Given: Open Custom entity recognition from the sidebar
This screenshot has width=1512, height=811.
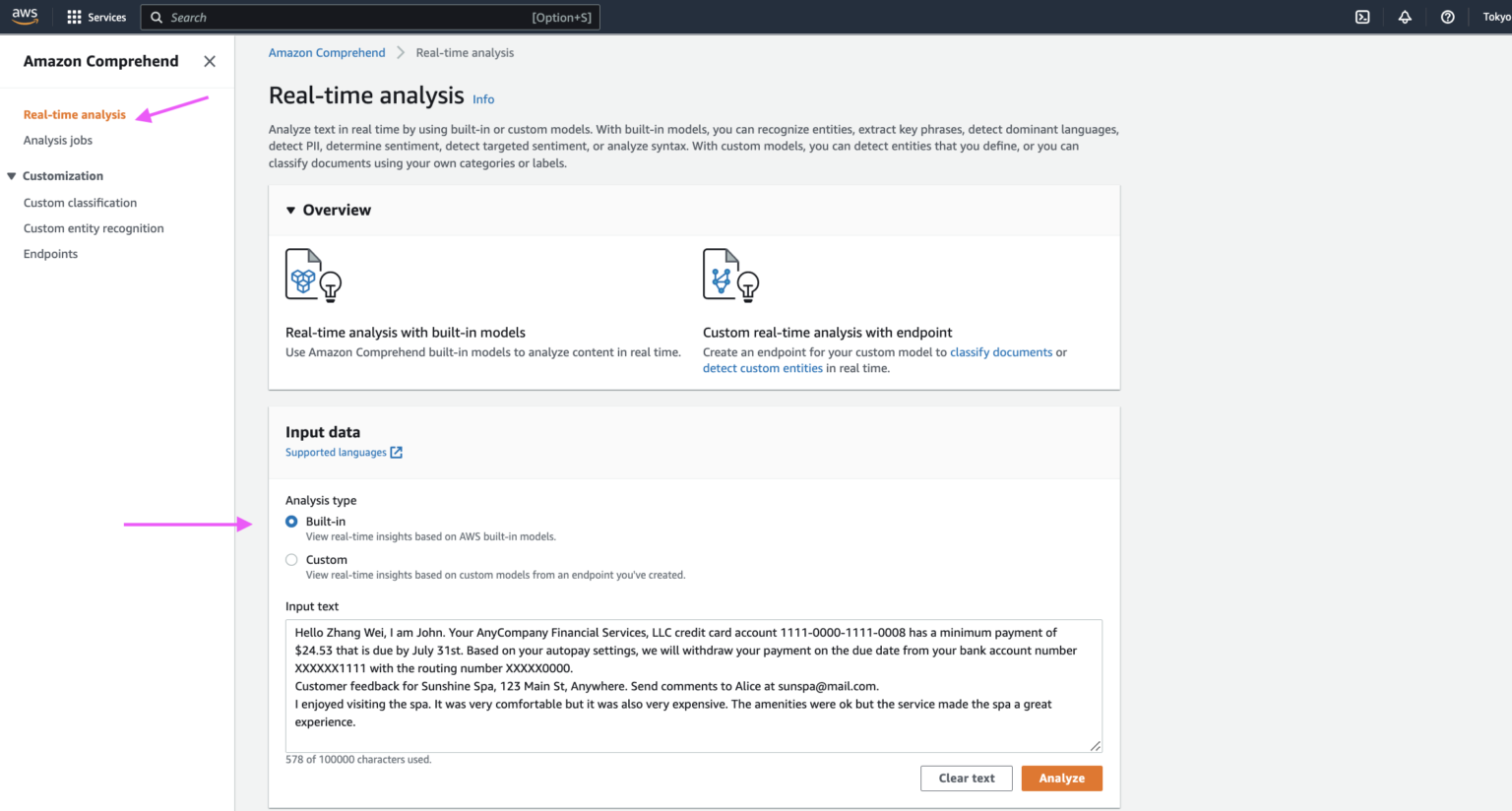Looking at the screenshot, I should tap(93, 227).
